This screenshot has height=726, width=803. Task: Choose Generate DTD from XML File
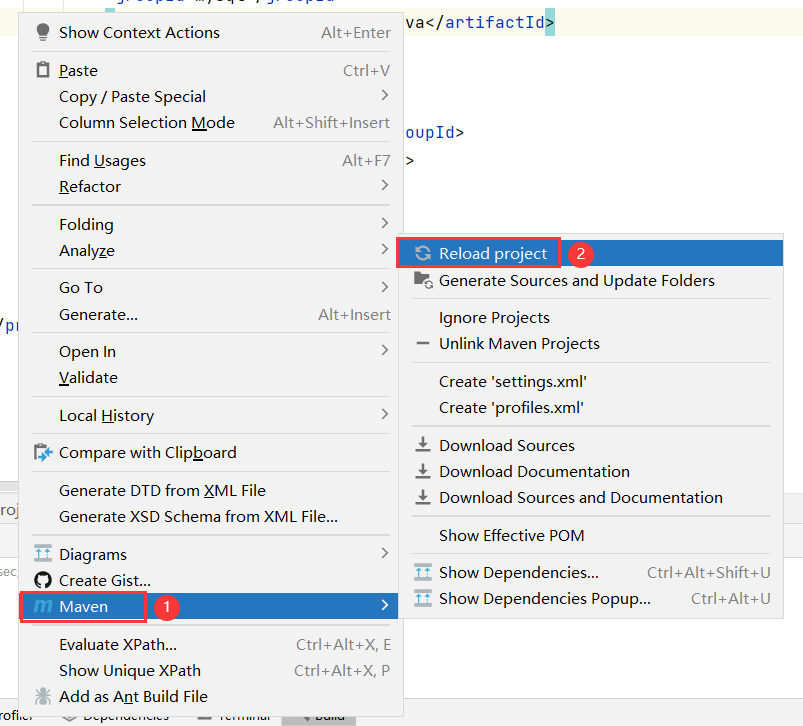click(x=211, y=490)
